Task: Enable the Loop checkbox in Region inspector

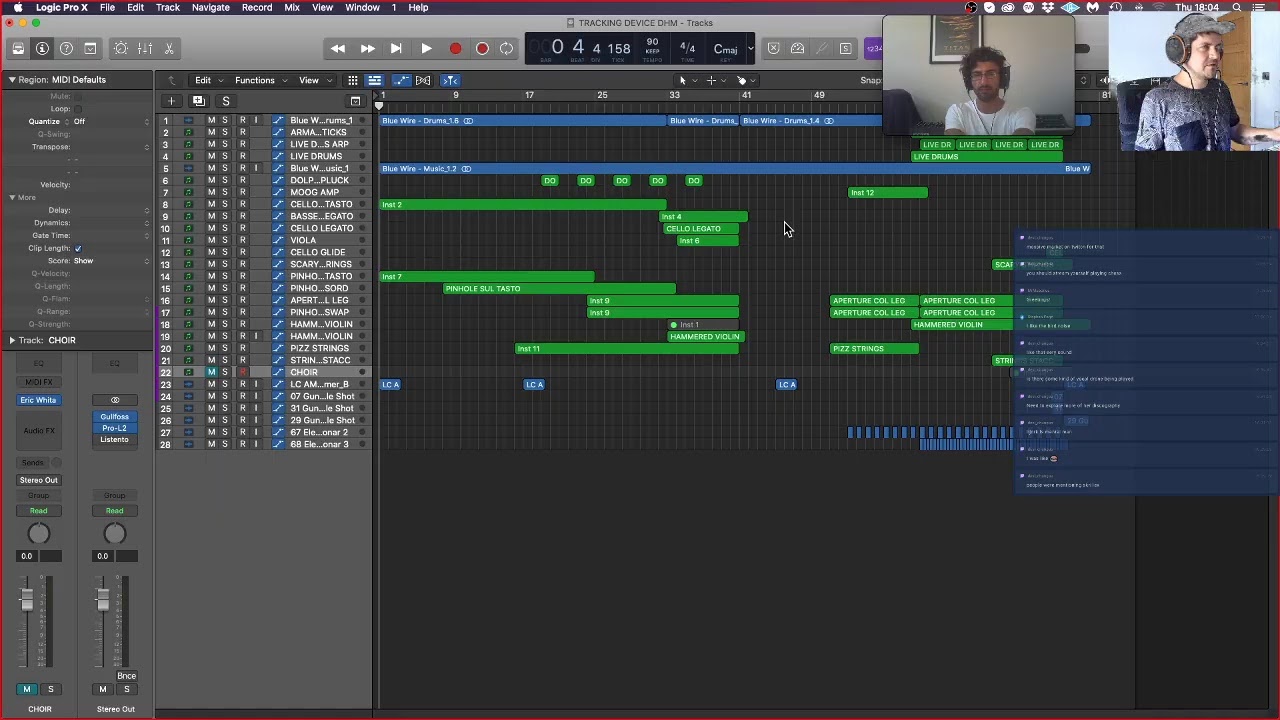Action: tap(78, 108)
